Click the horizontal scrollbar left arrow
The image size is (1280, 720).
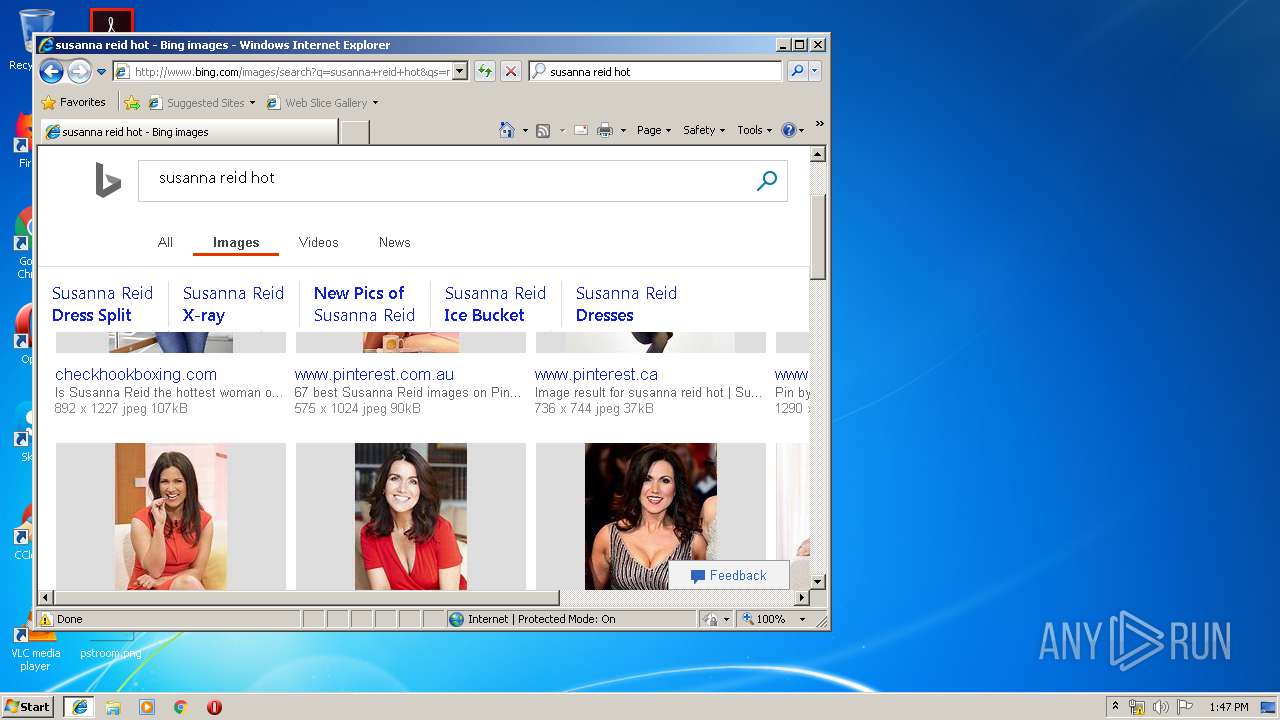pos(46,598)
